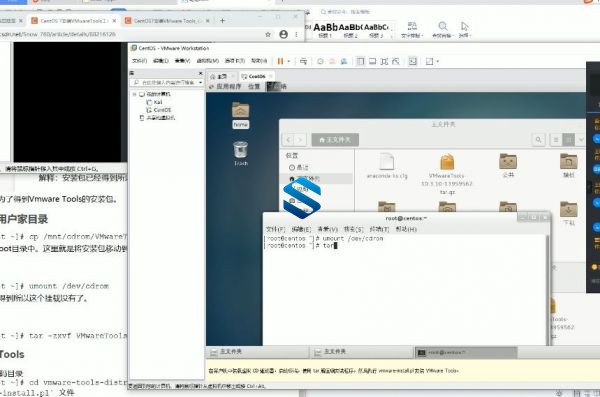Image resolution: width=600 pixels, height=397 pixels.
Task: Open Chrome's three-dot menu
Action: click(297, 34)
